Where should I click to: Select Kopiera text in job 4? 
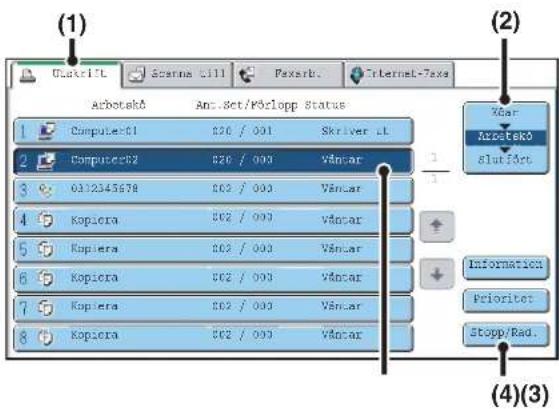point(94,220)
